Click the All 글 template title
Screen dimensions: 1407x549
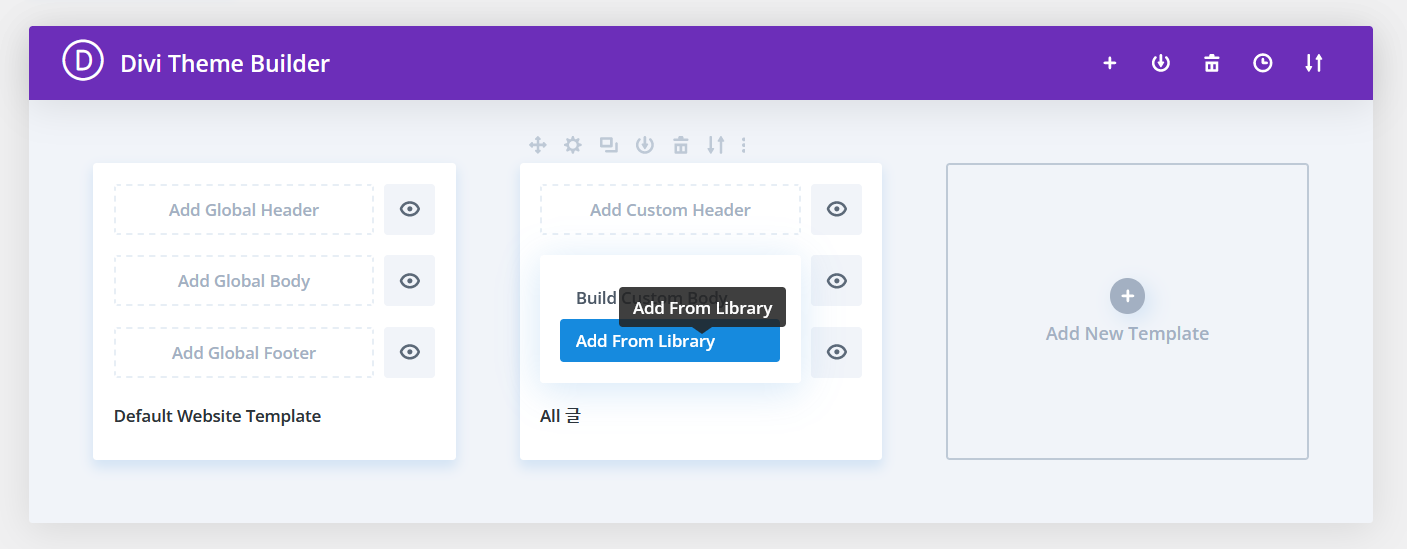[x=560, y=416]
